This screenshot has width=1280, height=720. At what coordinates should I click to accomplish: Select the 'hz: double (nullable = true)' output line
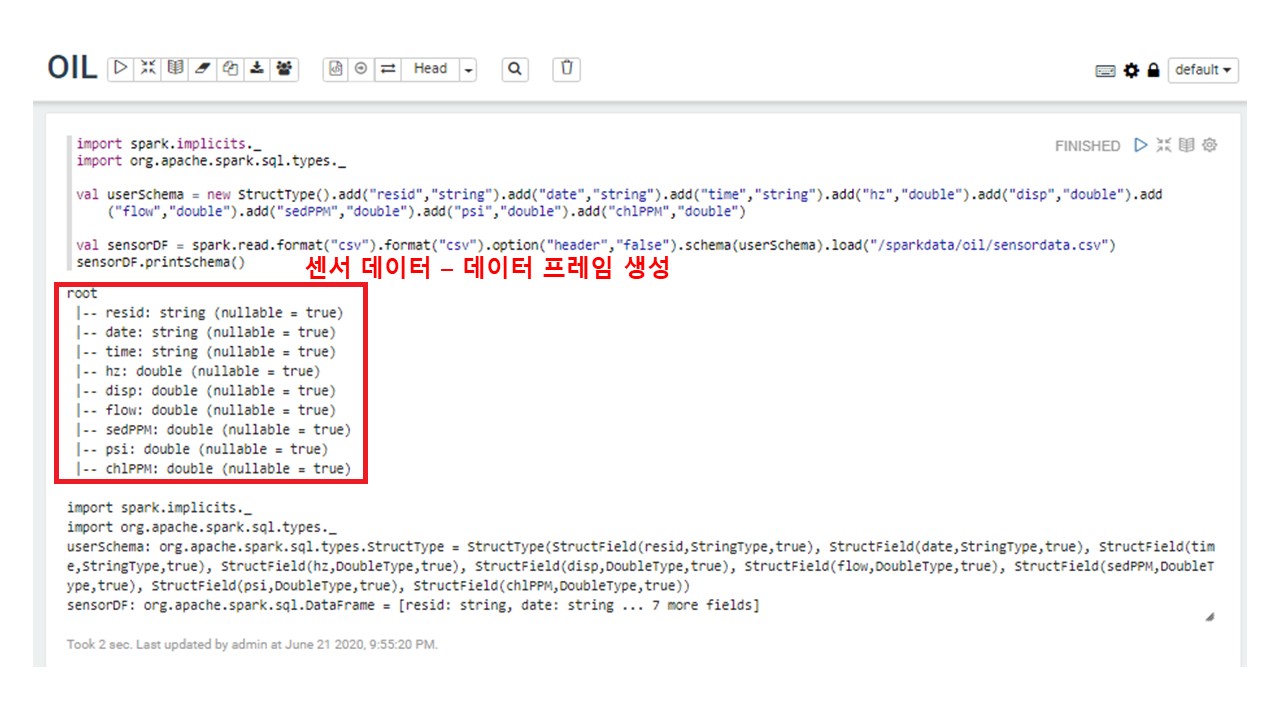click(x=198, y=371)
